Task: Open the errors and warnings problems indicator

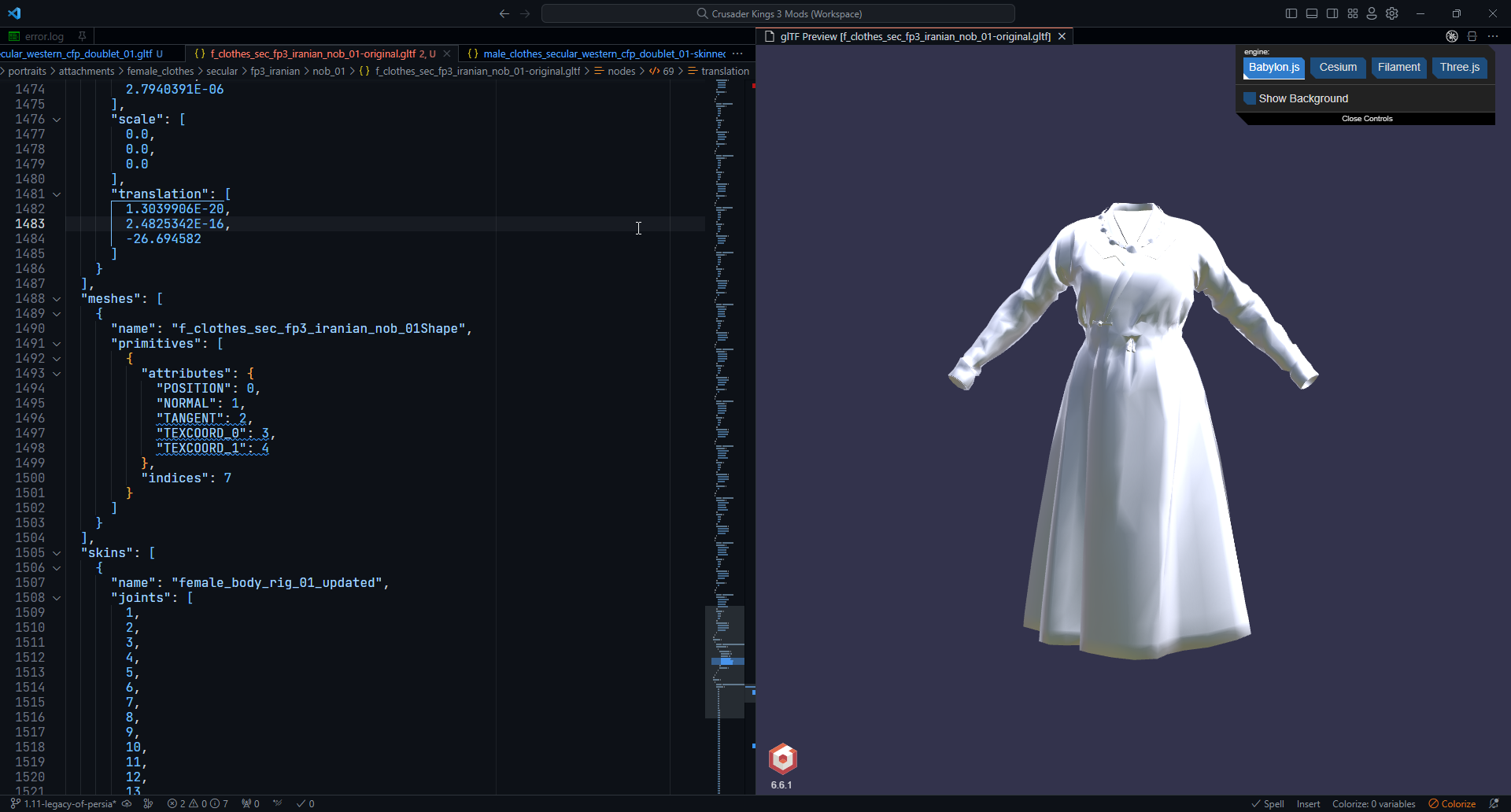Action: pyautogui.click(x=198, y=803)
